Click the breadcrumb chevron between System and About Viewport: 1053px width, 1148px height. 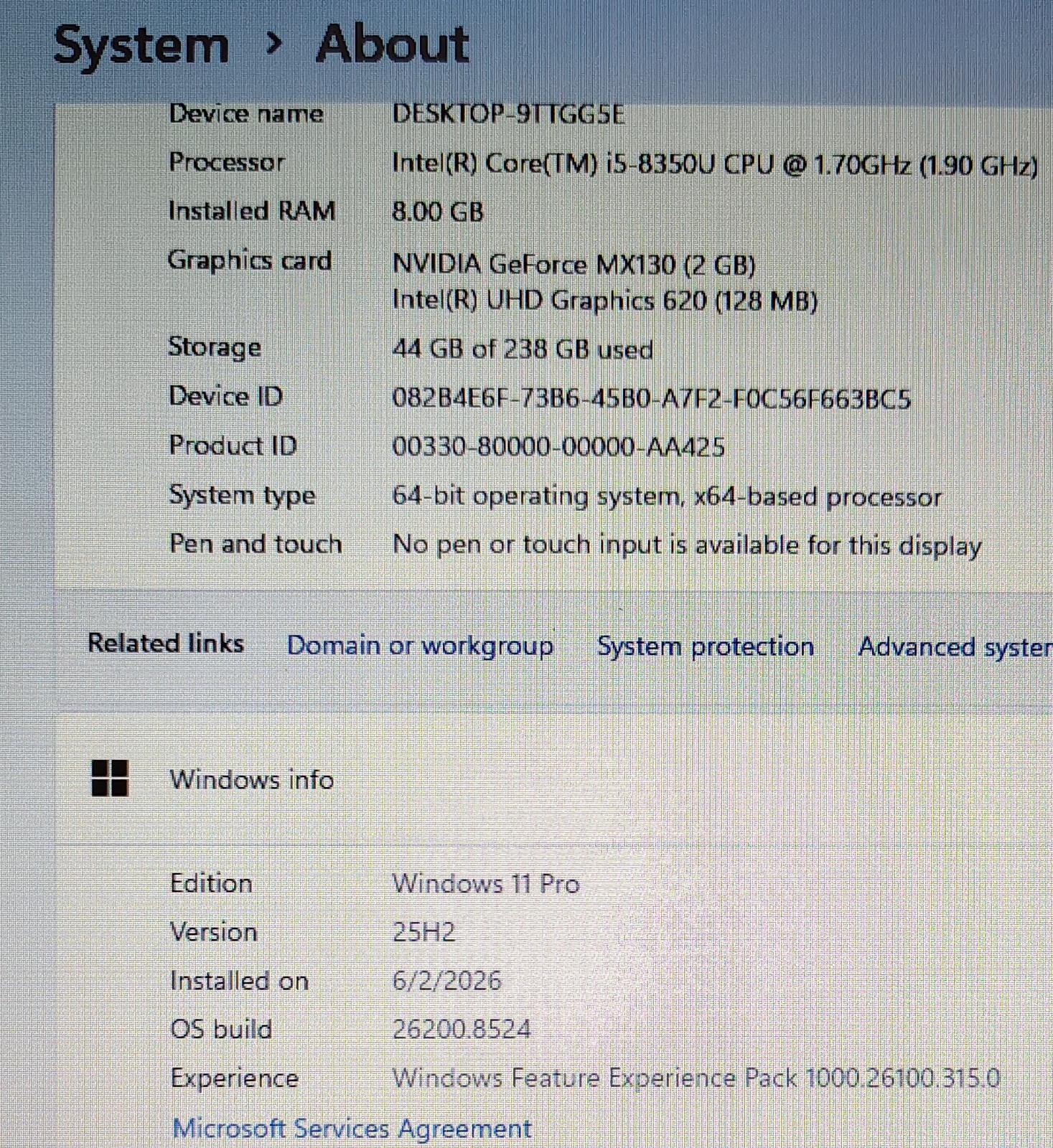click(x=273, y=44)
